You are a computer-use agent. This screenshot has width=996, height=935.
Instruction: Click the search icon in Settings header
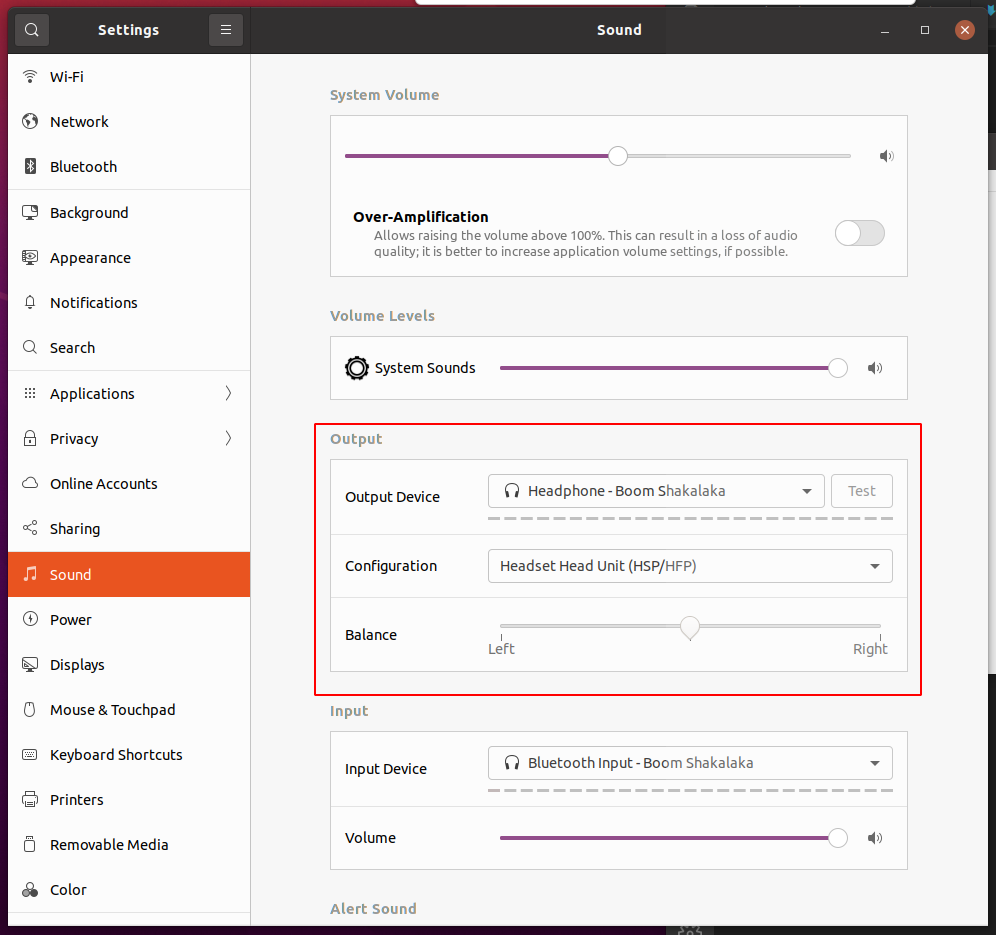pos(32,30)
